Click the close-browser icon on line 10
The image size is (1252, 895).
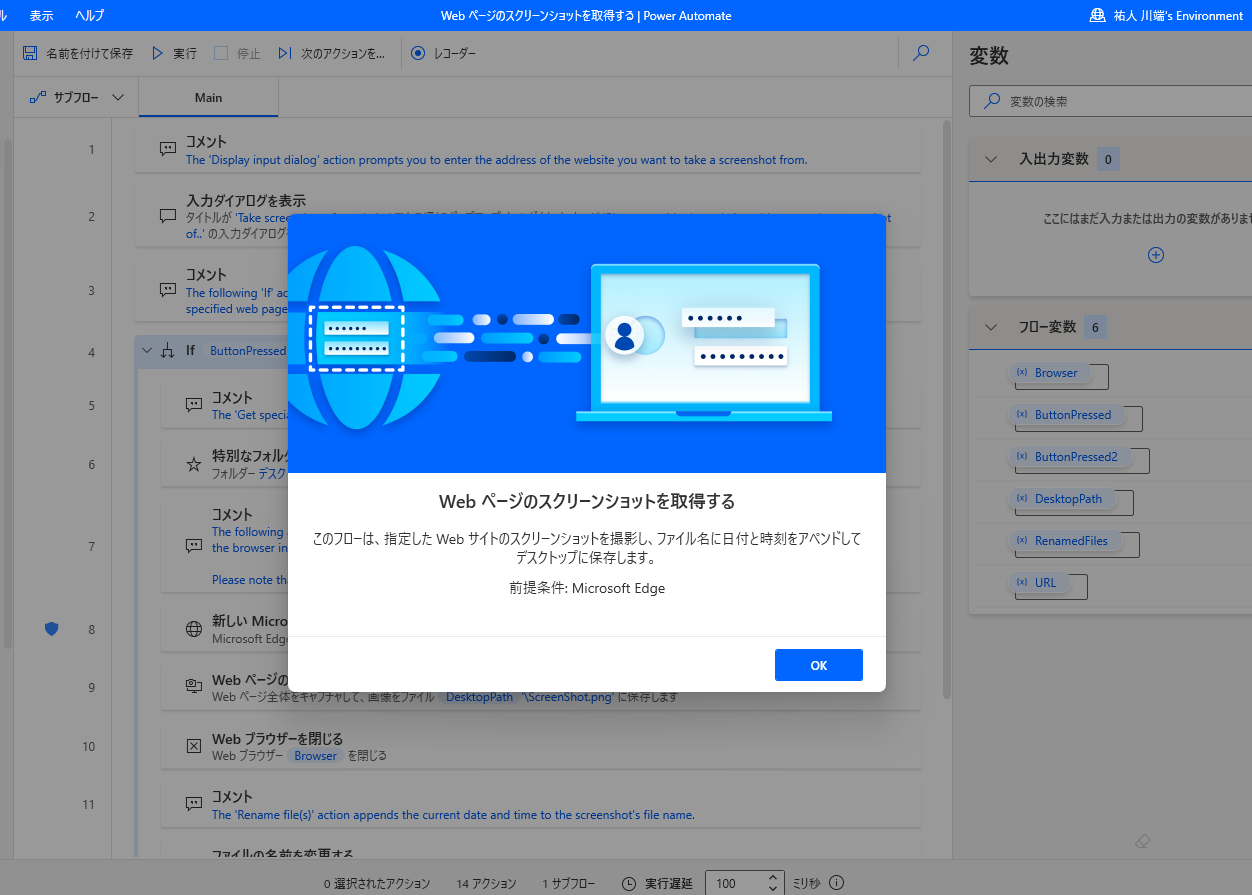pyautogui.click(x=194, y=746)
